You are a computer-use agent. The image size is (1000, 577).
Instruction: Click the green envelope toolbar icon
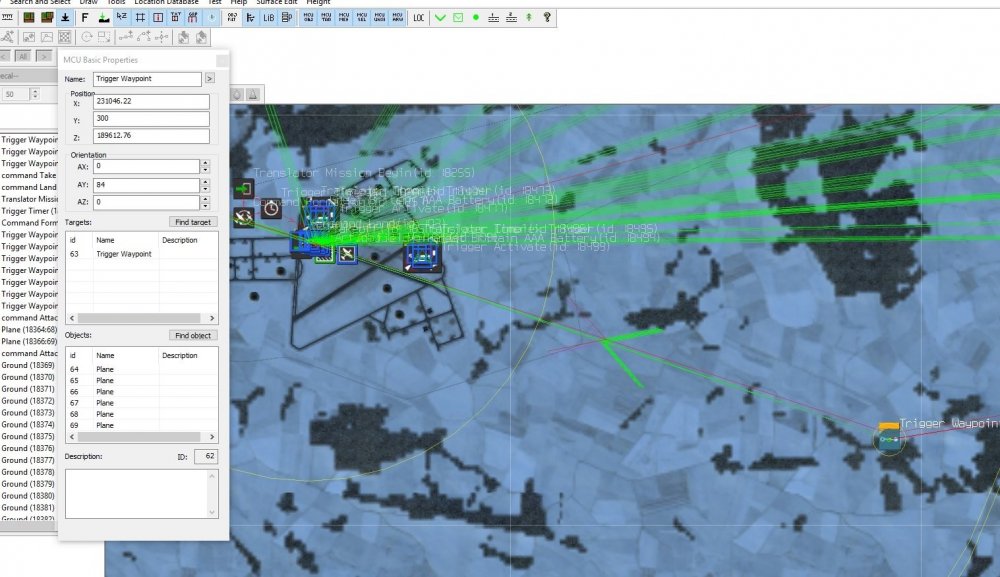pyautogui.click(x=458, y=17)
